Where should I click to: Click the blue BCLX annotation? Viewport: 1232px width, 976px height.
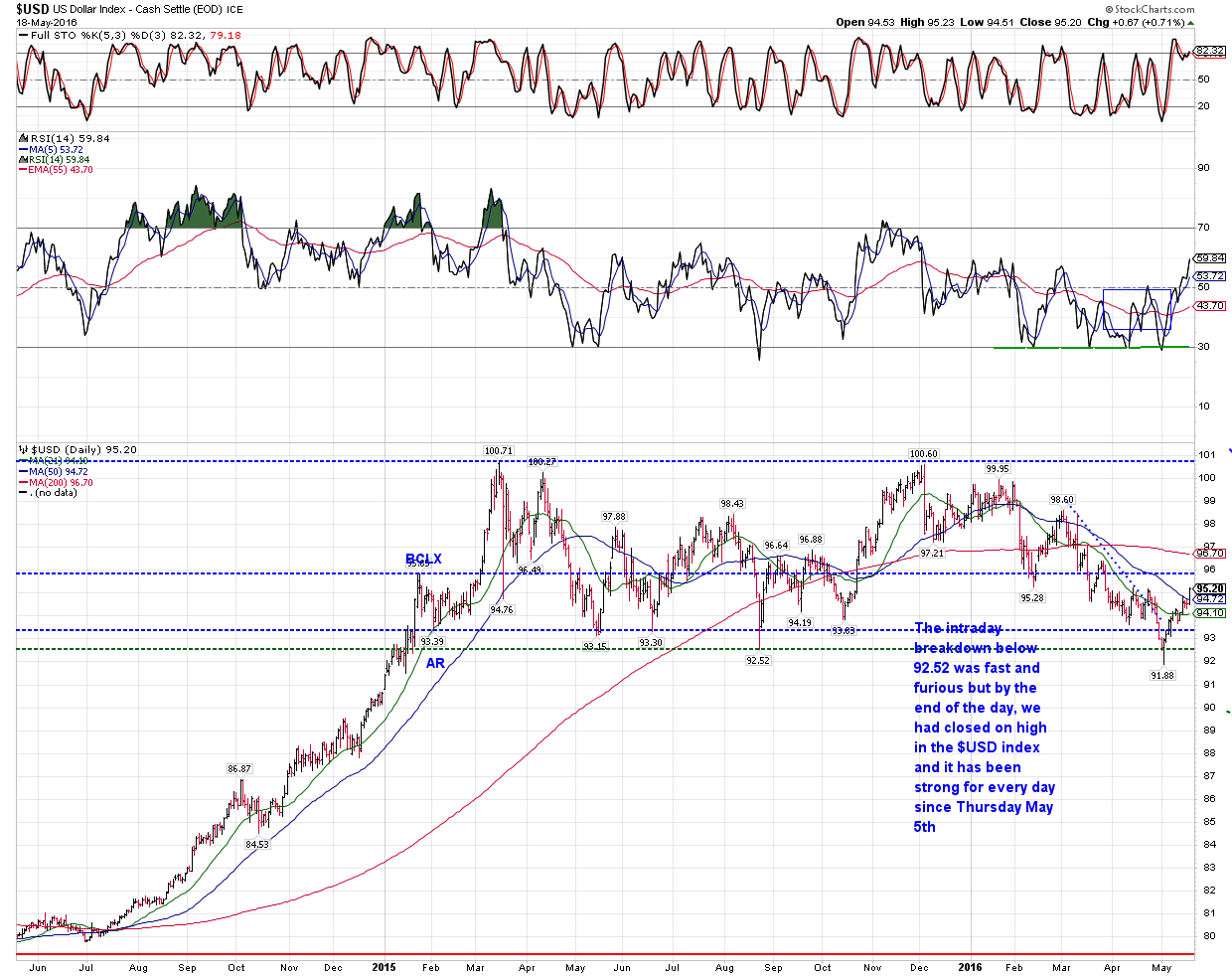pyautogui.click(x=422, y=560)
